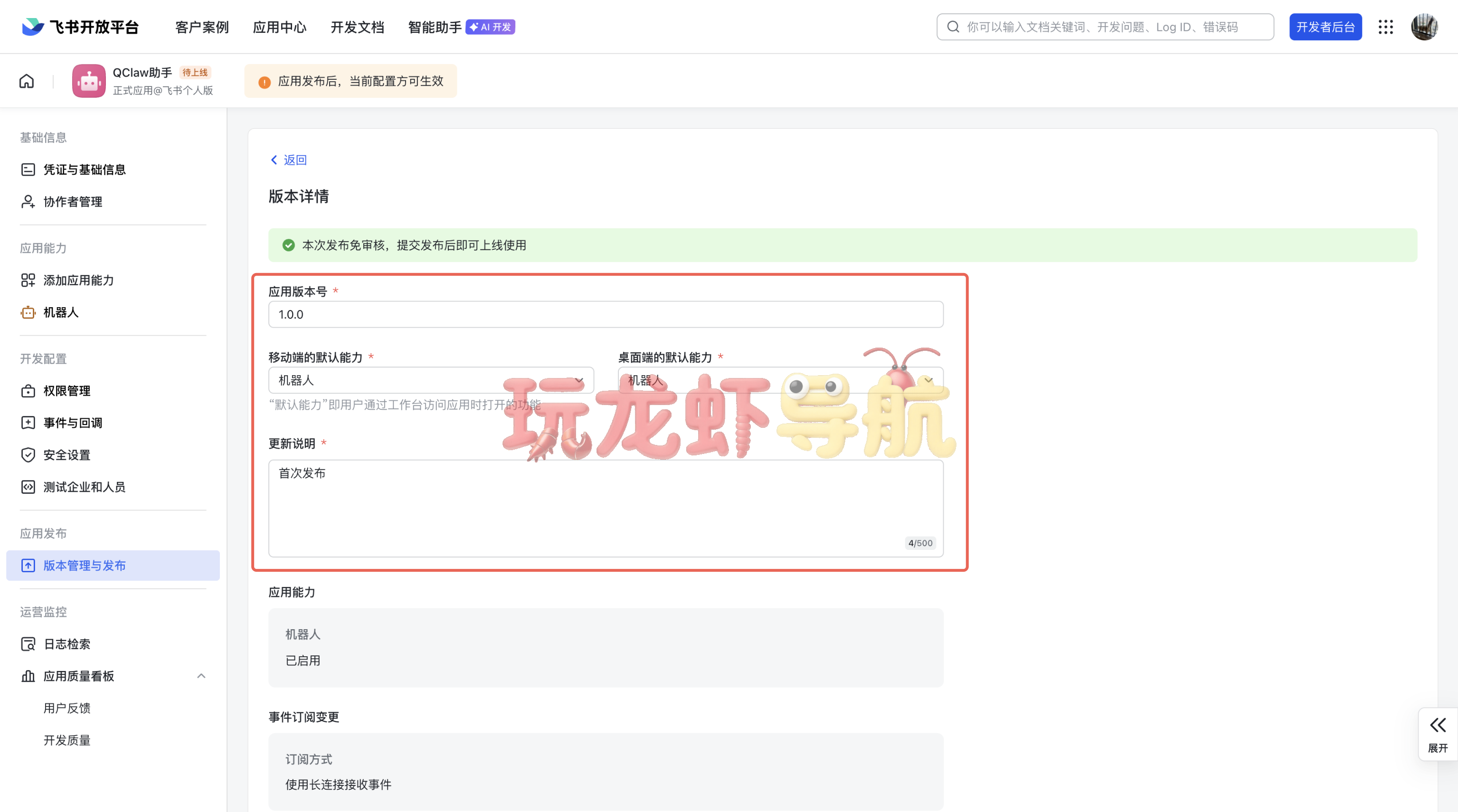
Task: Open 版本管理与发布 page
Action: click(x=113, y=565)
